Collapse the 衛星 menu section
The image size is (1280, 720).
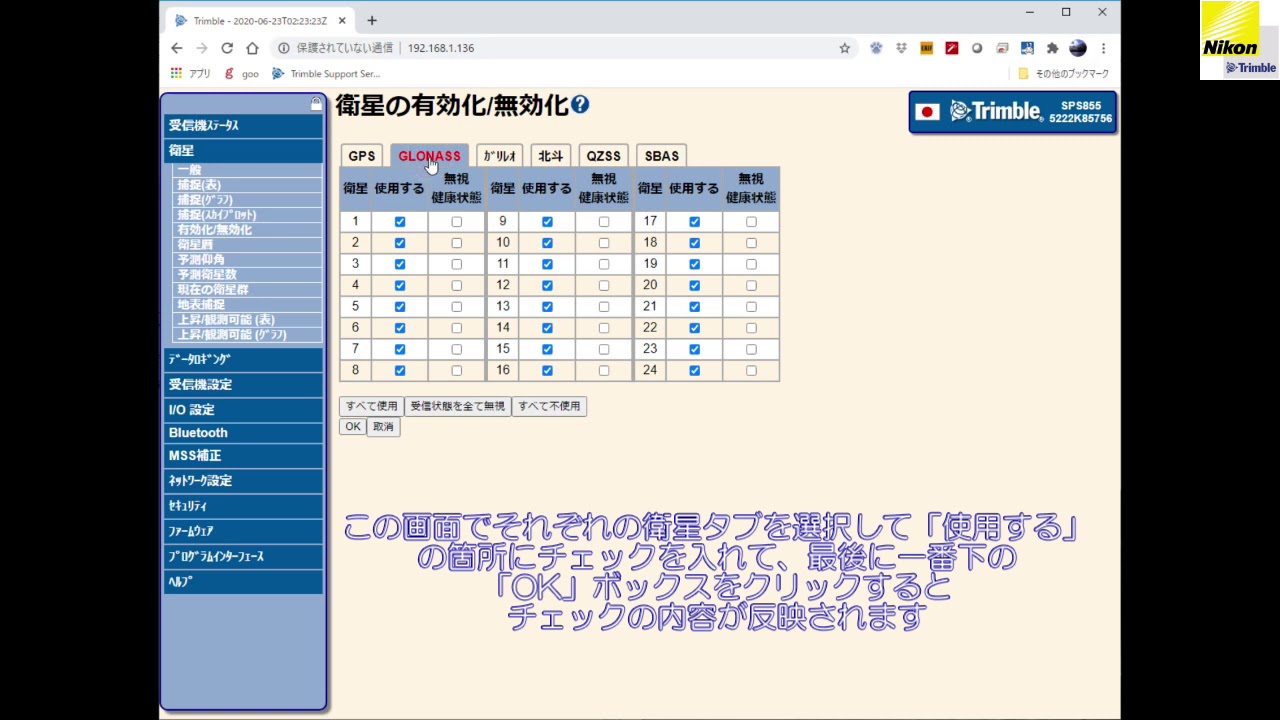coord(243,151)
